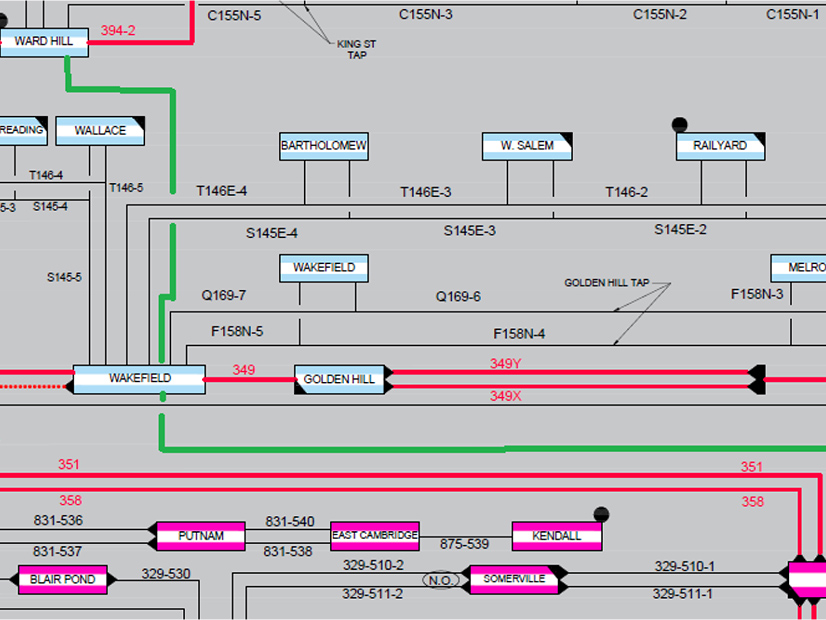
Task: Open the BLAIR POND substation
Action: pyautogui.click(x=63, y=579)
